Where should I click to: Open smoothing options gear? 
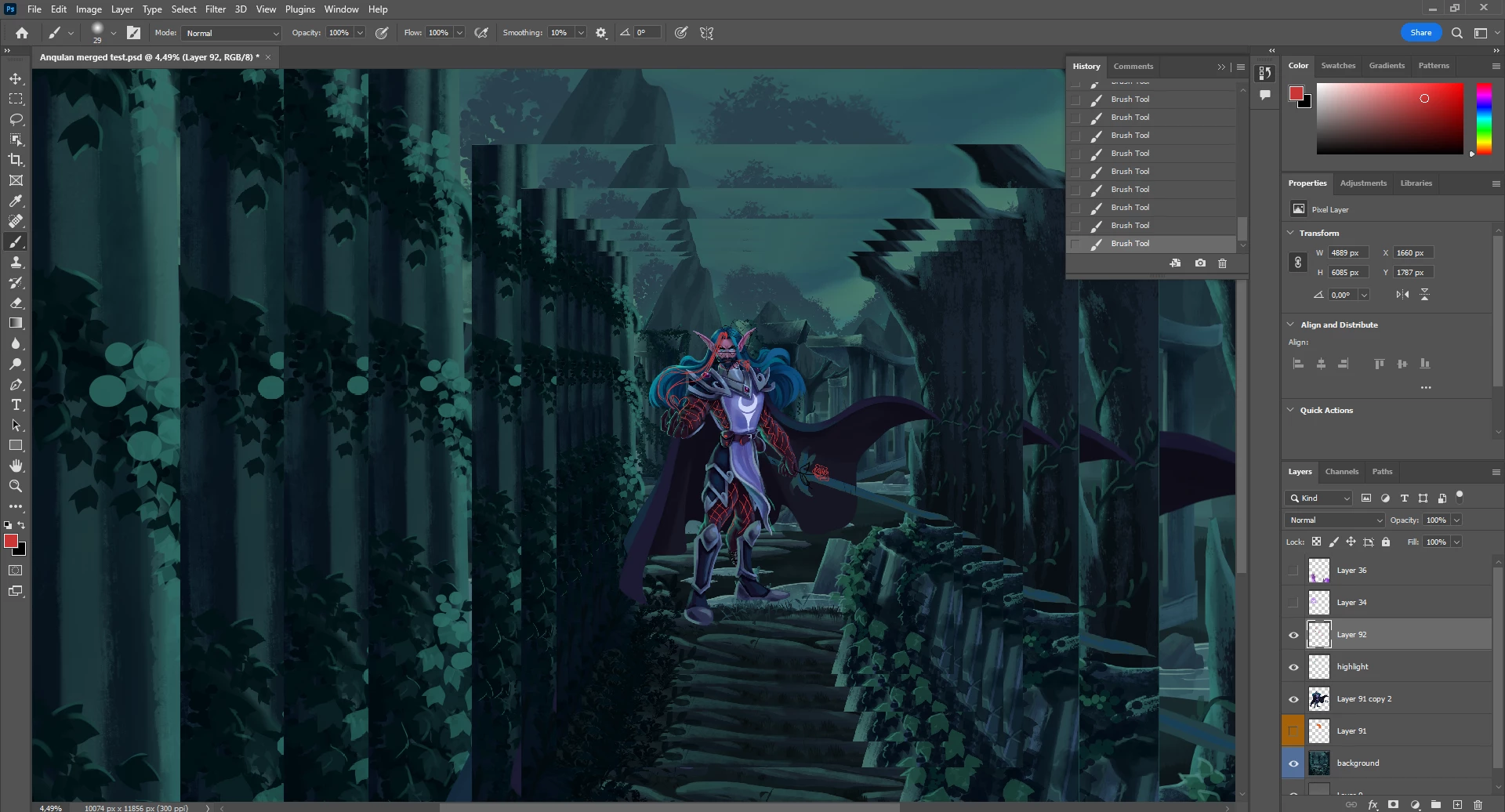[x=601, y=33]
